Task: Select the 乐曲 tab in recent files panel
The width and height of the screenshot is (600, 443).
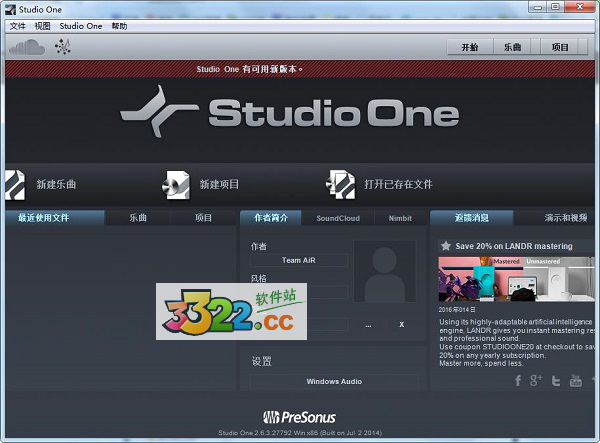Action: point(138,218)
